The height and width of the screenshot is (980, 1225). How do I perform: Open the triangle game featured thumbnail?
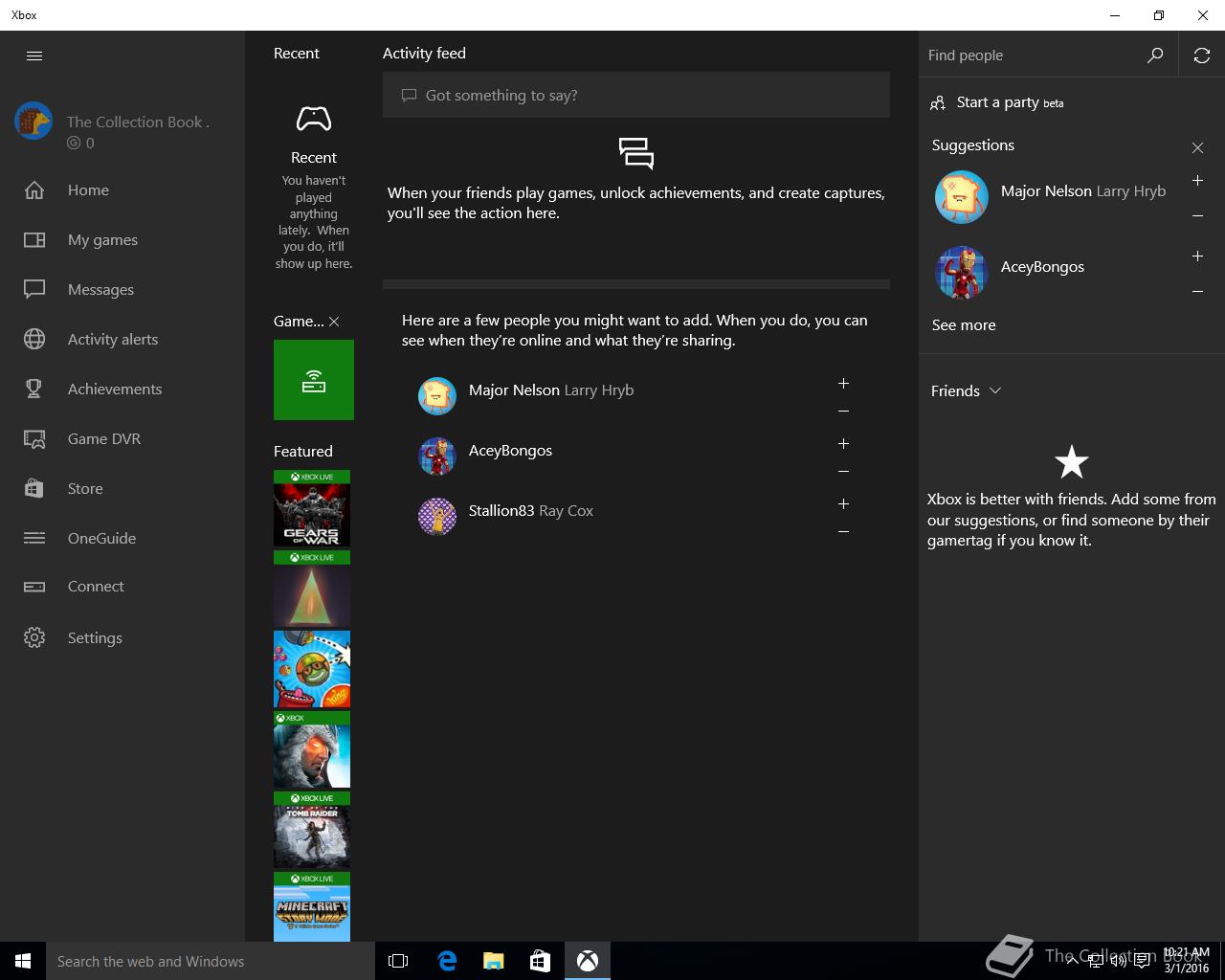[x=312, y=589]
